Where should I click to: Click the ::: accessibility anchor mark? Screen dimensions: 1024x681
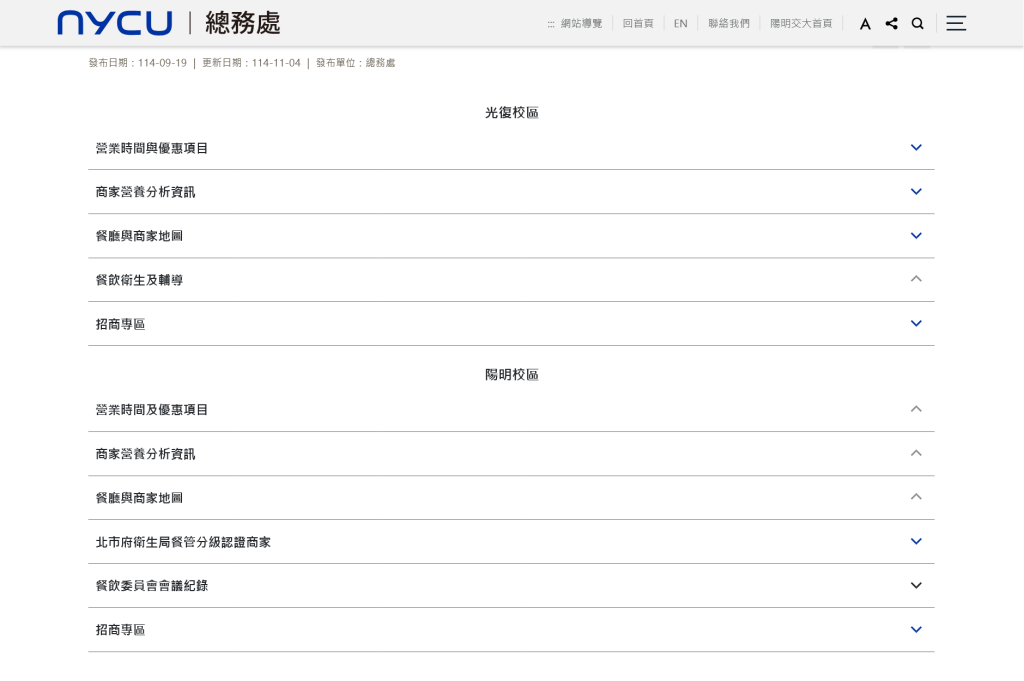point(551,24)
